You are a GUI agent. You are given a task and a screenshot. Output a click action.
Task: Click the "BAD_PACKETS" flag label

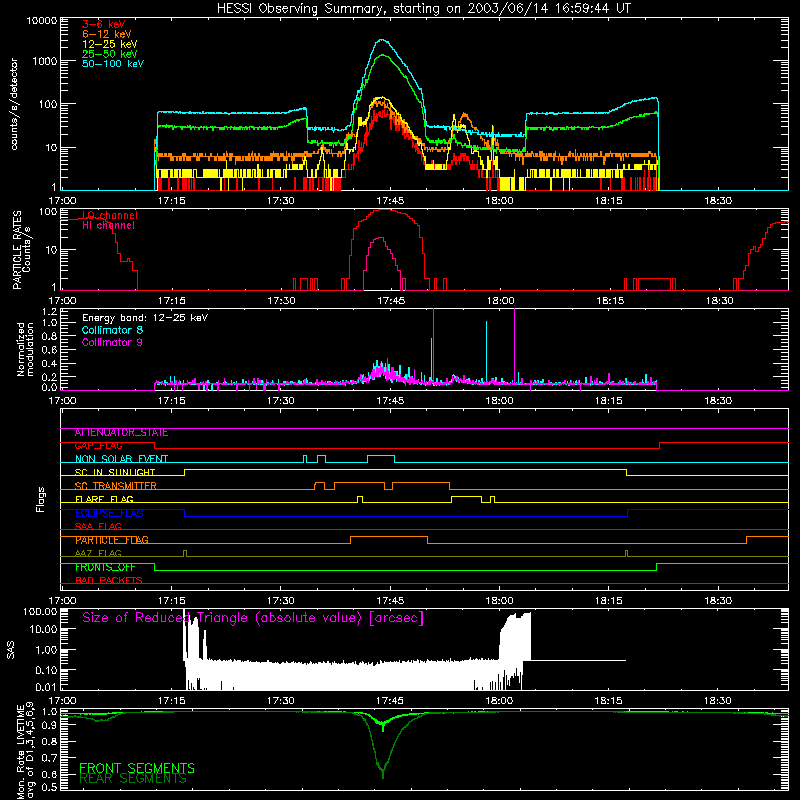tap(109, 581)
